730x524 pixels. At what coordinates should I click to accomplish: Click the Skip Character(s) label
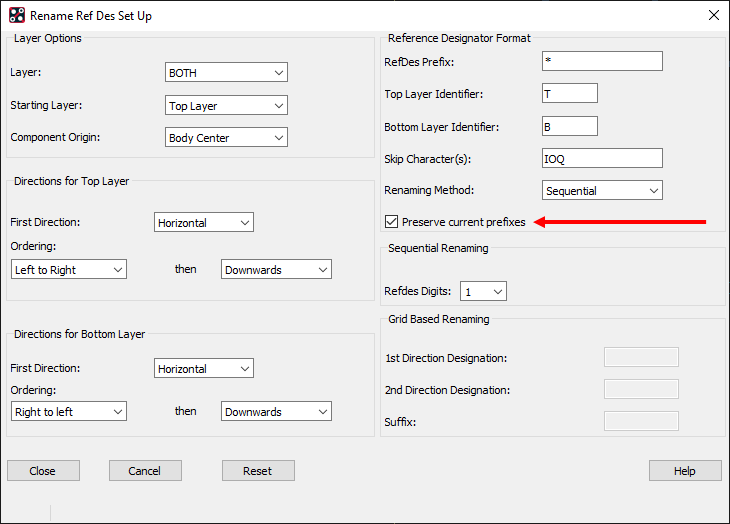click(x=428, y=159)
